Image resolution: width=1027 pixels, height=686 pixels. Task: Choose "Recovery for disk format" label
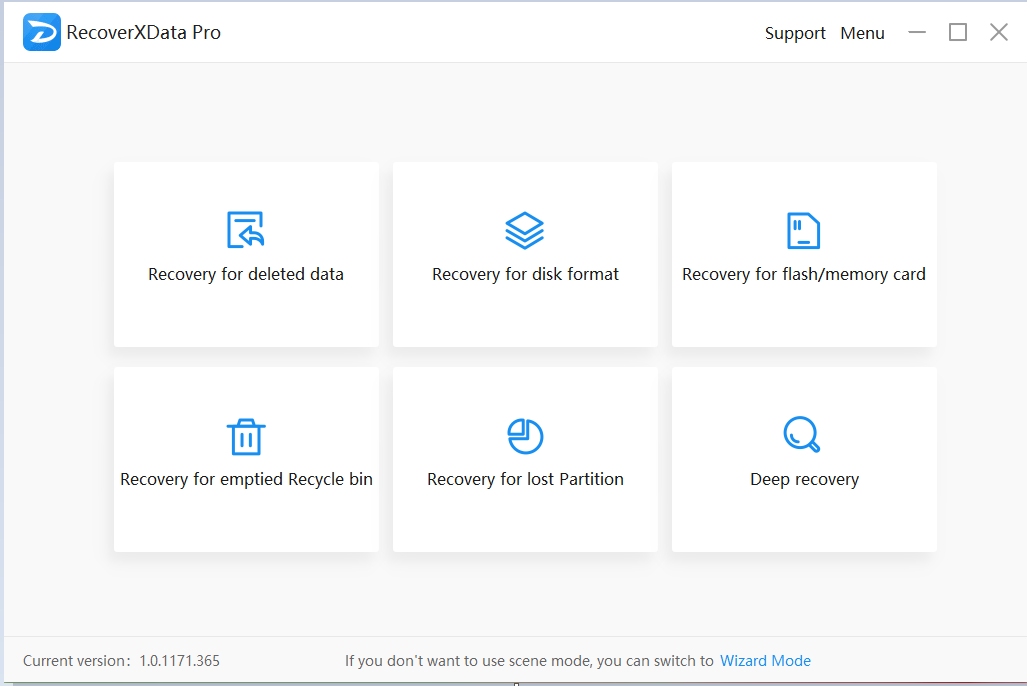click(525, 274)
